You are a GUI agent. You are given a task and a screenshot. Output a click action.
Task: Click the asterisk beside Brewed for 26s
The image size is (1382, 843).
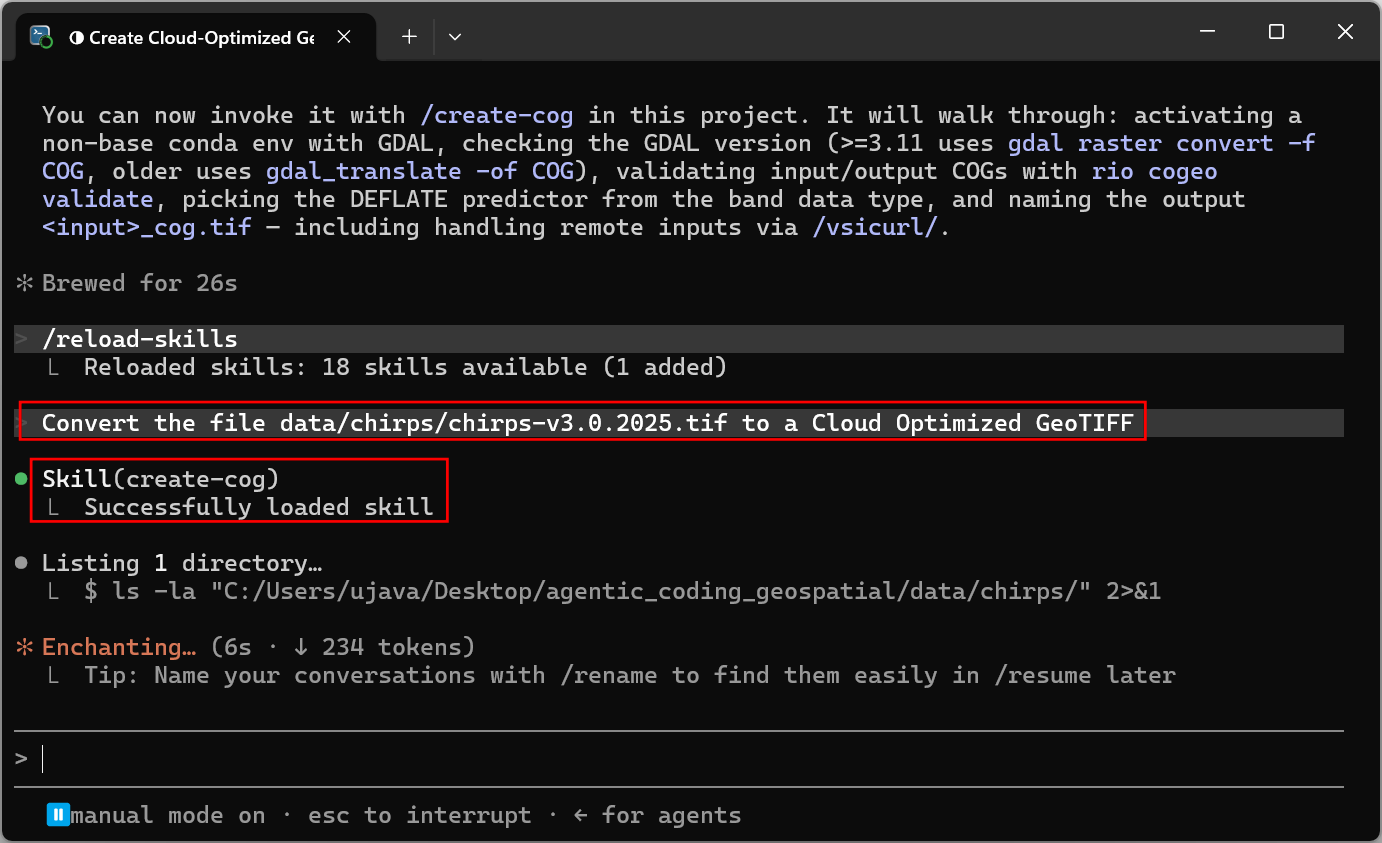pyautogui.click(x=24, y=283)
